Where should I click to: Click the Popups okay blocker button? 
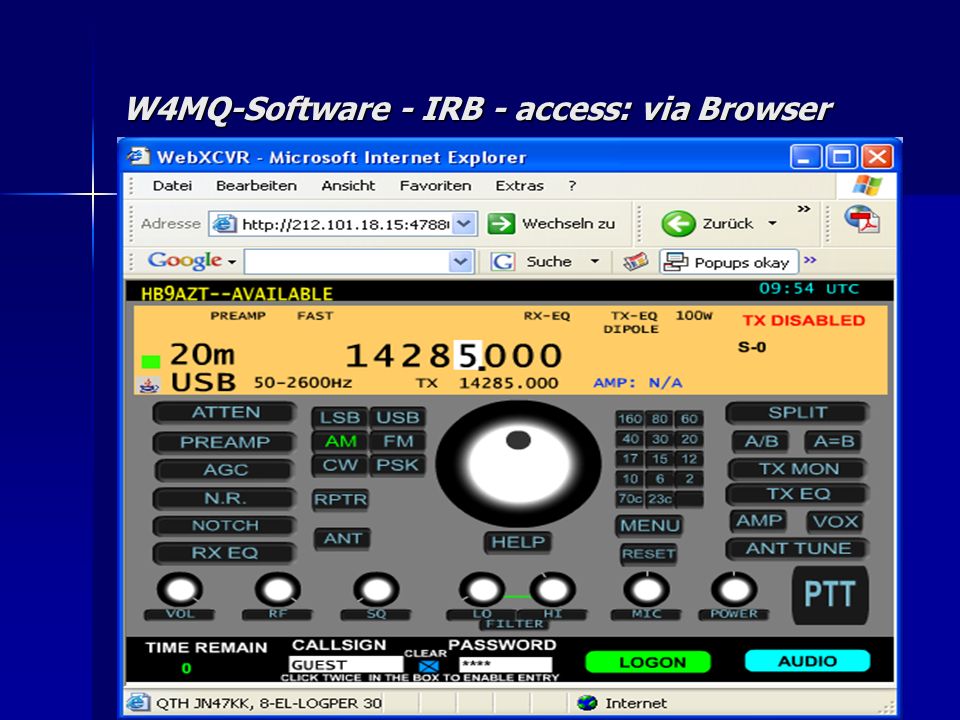(x=728, y=262)
